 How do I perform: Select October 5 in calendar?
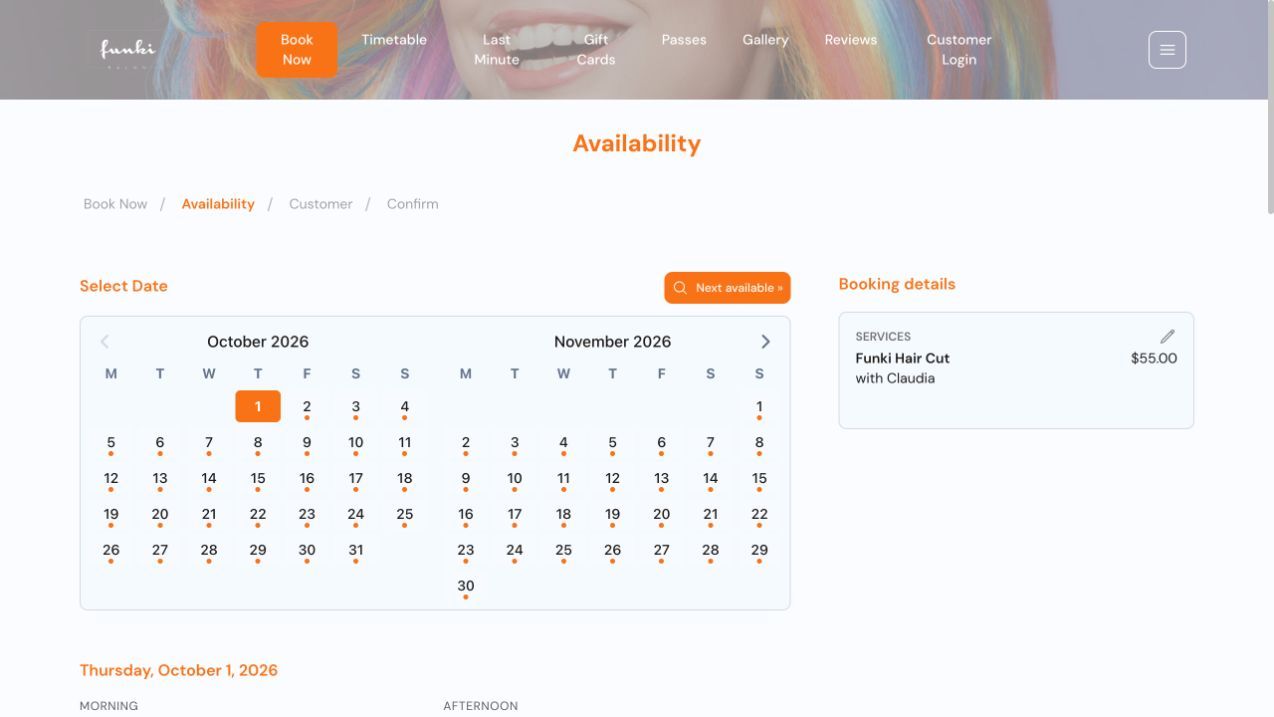111,443
